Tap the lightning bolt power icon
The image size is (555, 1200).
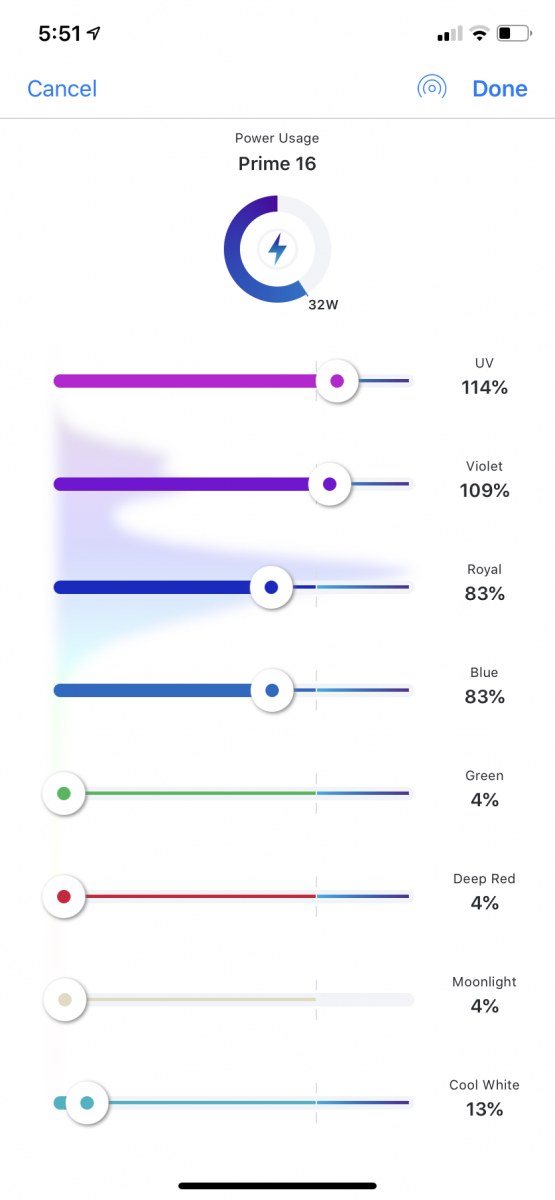coord(277,249)
